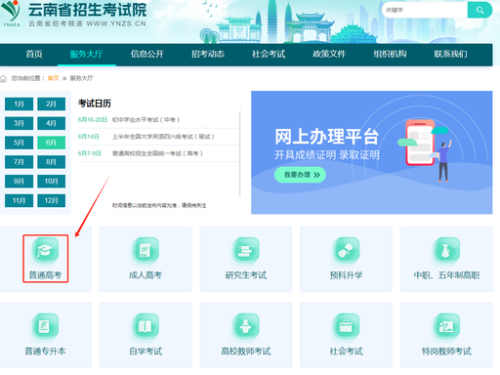Image resolution: width=500 pixels, height=375 pixels.
Task: Select 12月 in exam calendar
Action: coord(51,201)
